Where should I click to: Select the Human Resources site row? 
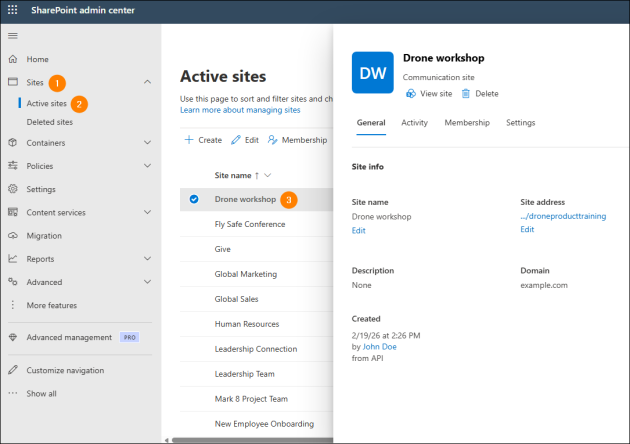pos(256,323)
